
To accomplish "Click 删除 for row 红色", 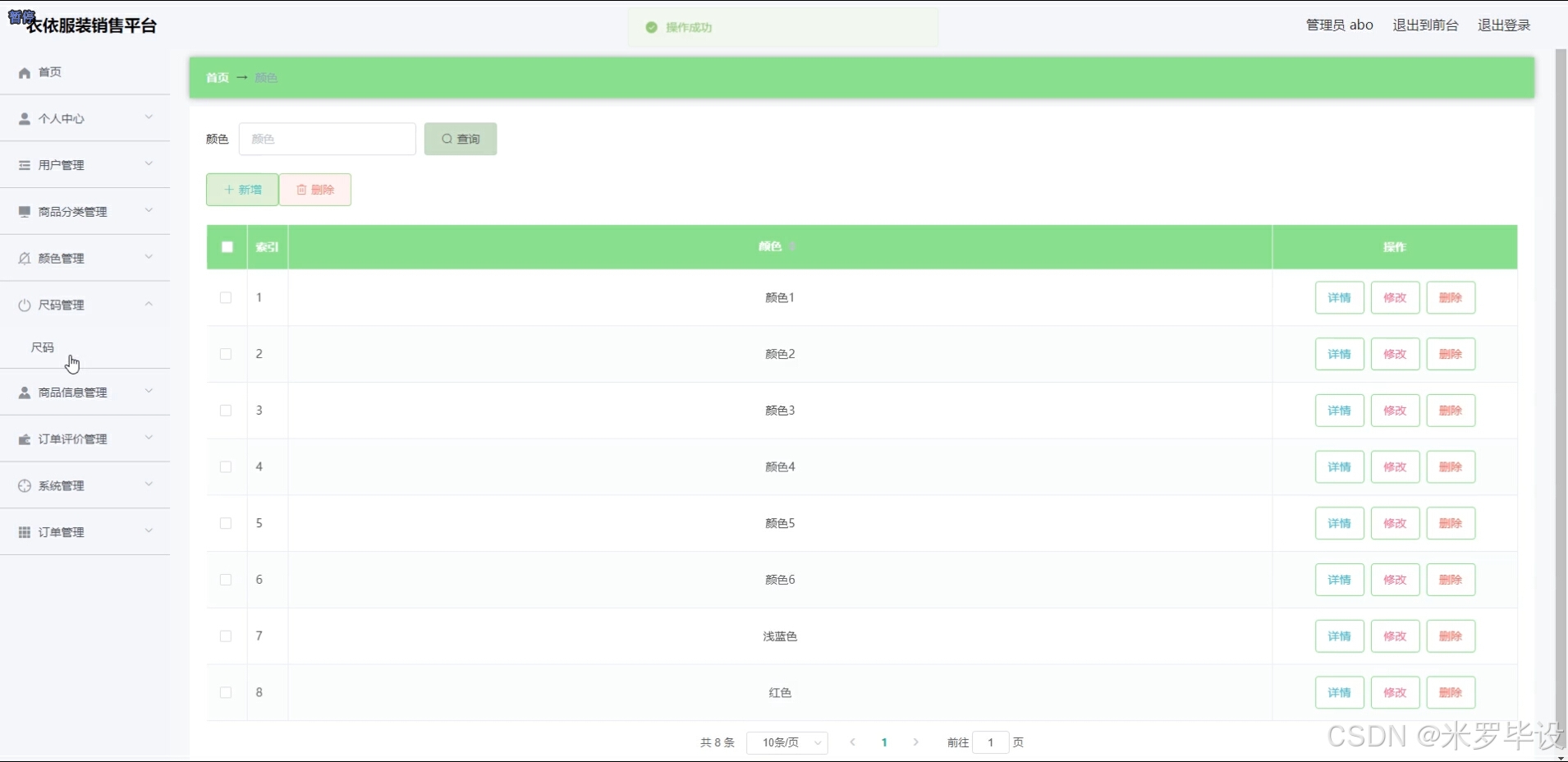I will pyautogui.click(x=1451, y=692).
